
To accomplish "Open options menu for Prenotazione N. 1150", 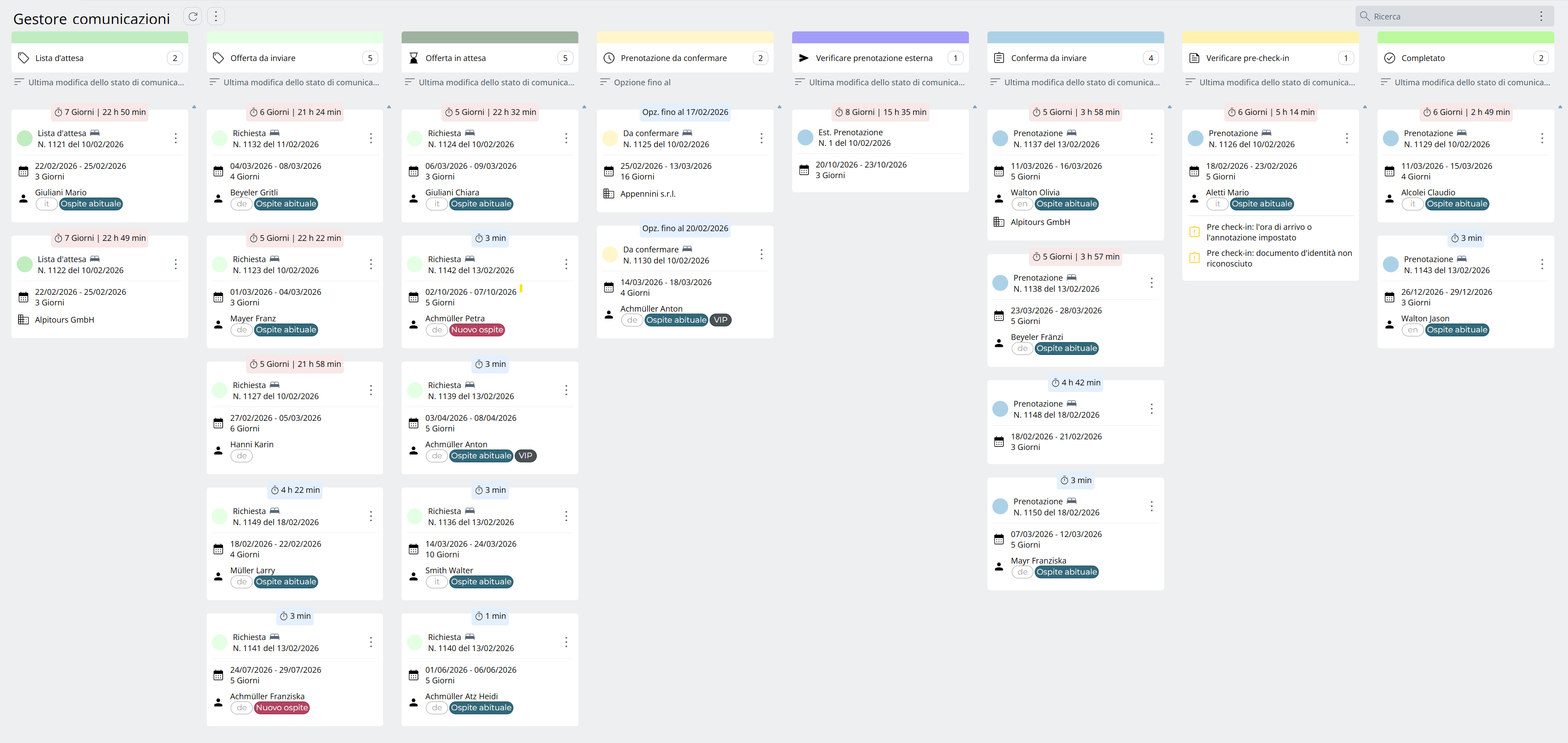I will click(1151, 507).
